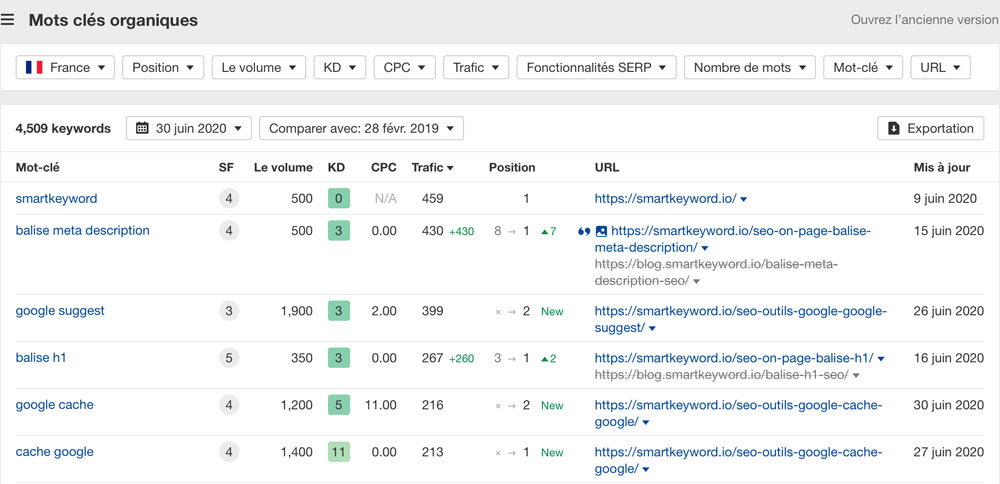This screenshot has height=484, width=1000.
Task: Open the hamburger menu icon
Action: tap(8, 20)
